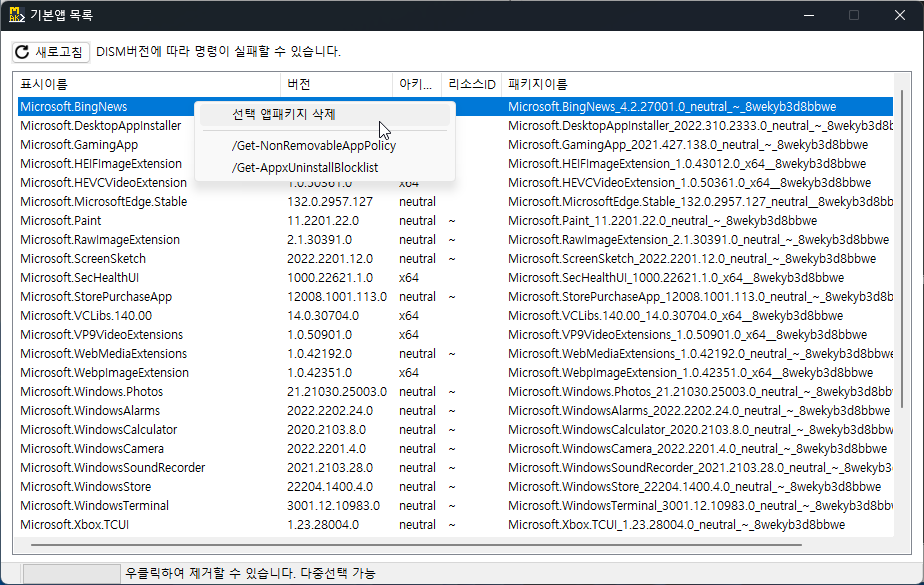Image resolution: width=924 pixels, height=585 pixels.
Task: Select the Microsoft.WindowsTerminal row
Action: pos(455,505)
